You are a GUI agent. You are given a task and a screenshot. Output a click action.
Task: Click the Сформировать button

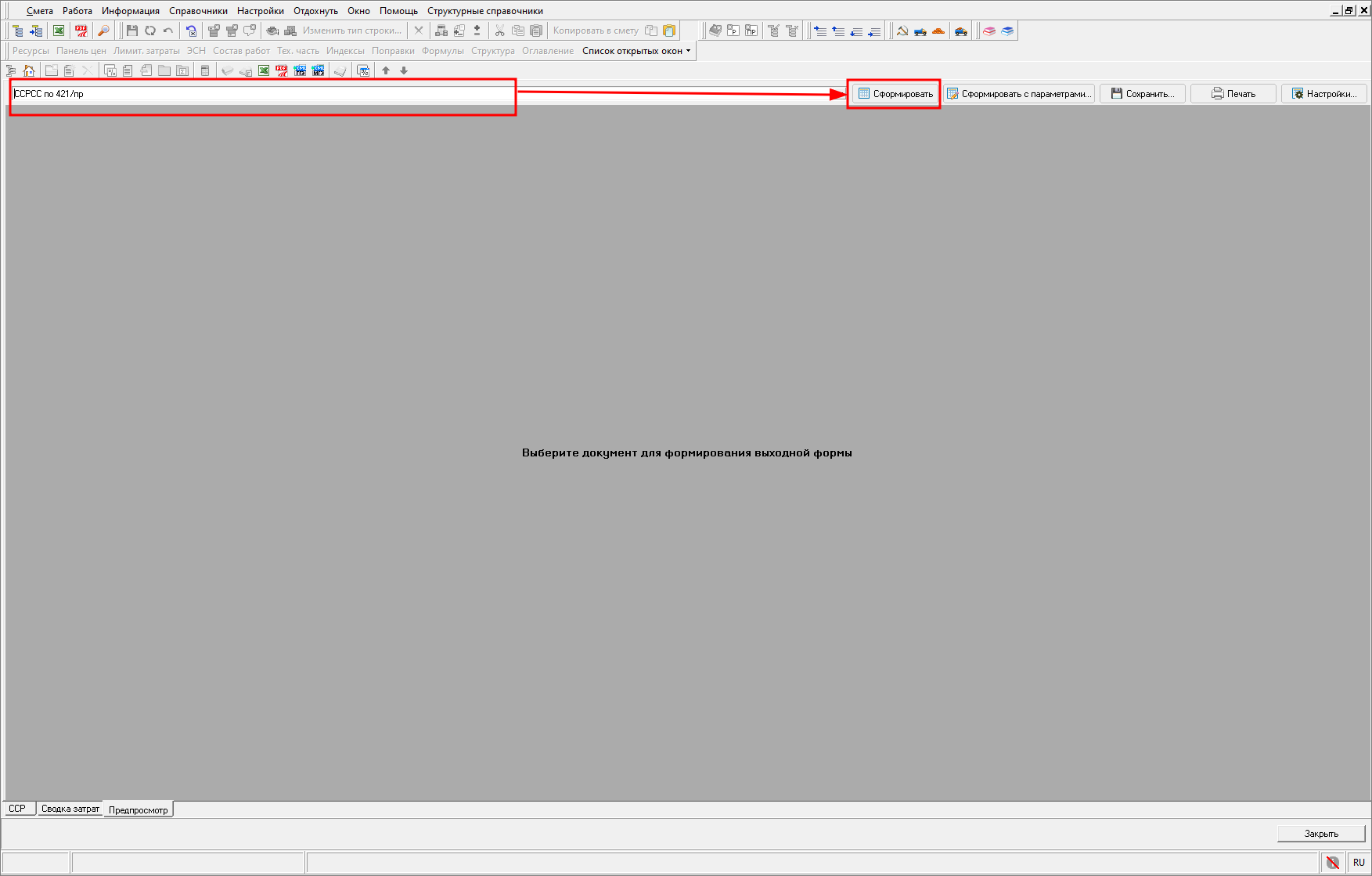(895, 94)
